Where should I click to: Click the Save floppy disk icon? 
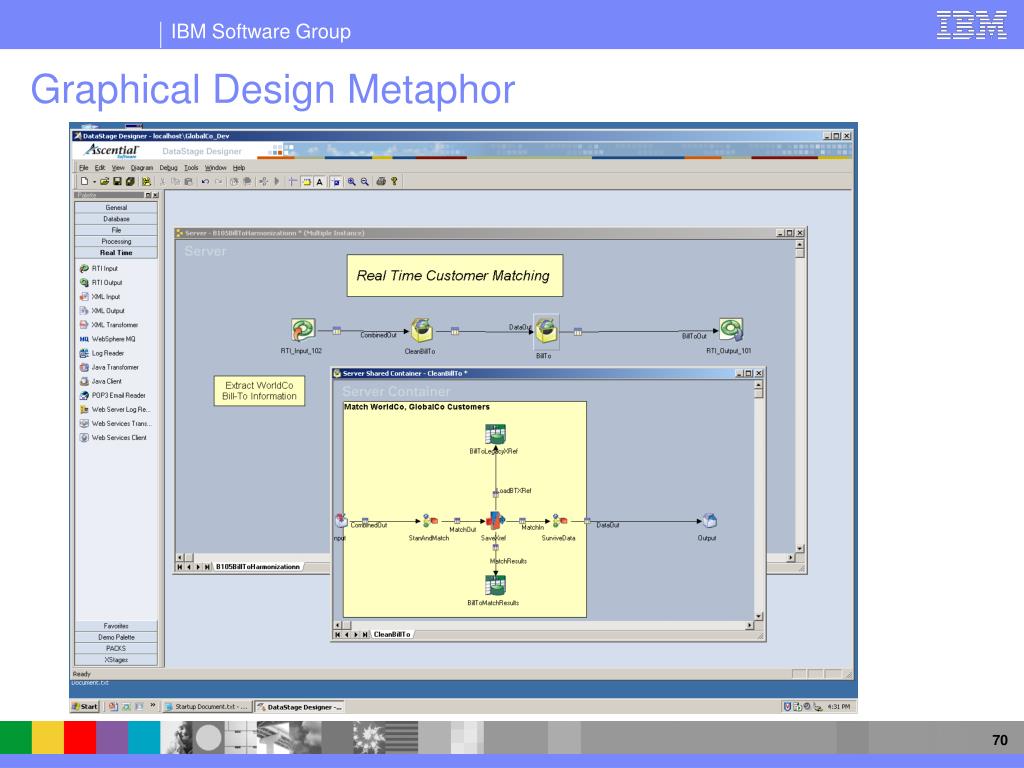click(x=118, y=182)
